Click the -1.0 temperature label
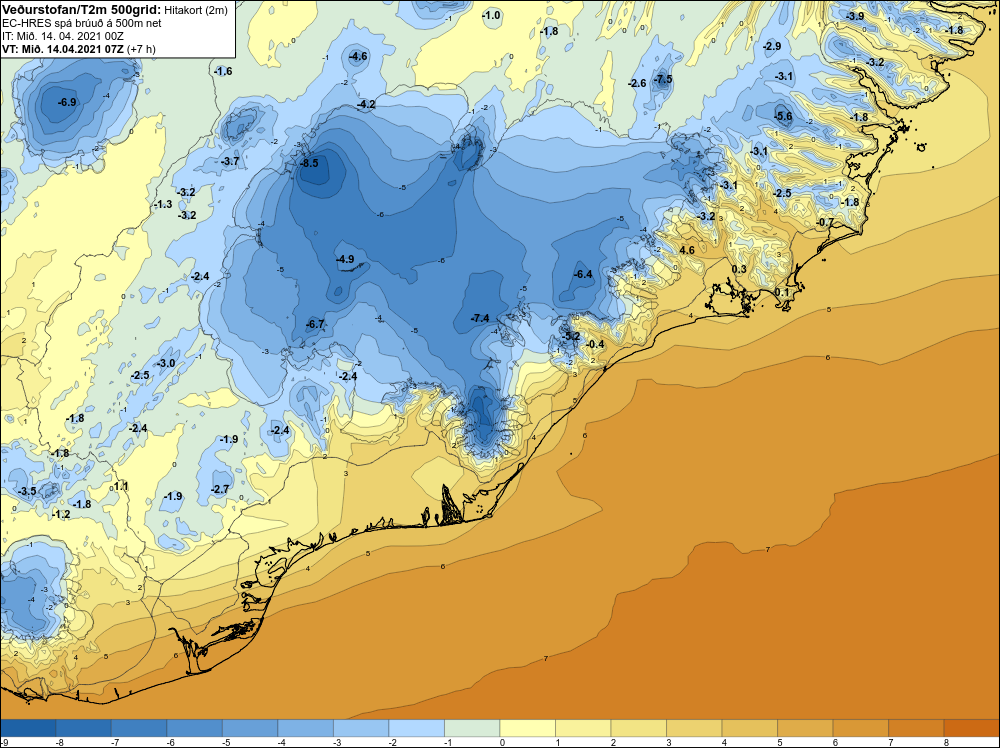The width and height of the screenshot is (1000, 748). 491,15
